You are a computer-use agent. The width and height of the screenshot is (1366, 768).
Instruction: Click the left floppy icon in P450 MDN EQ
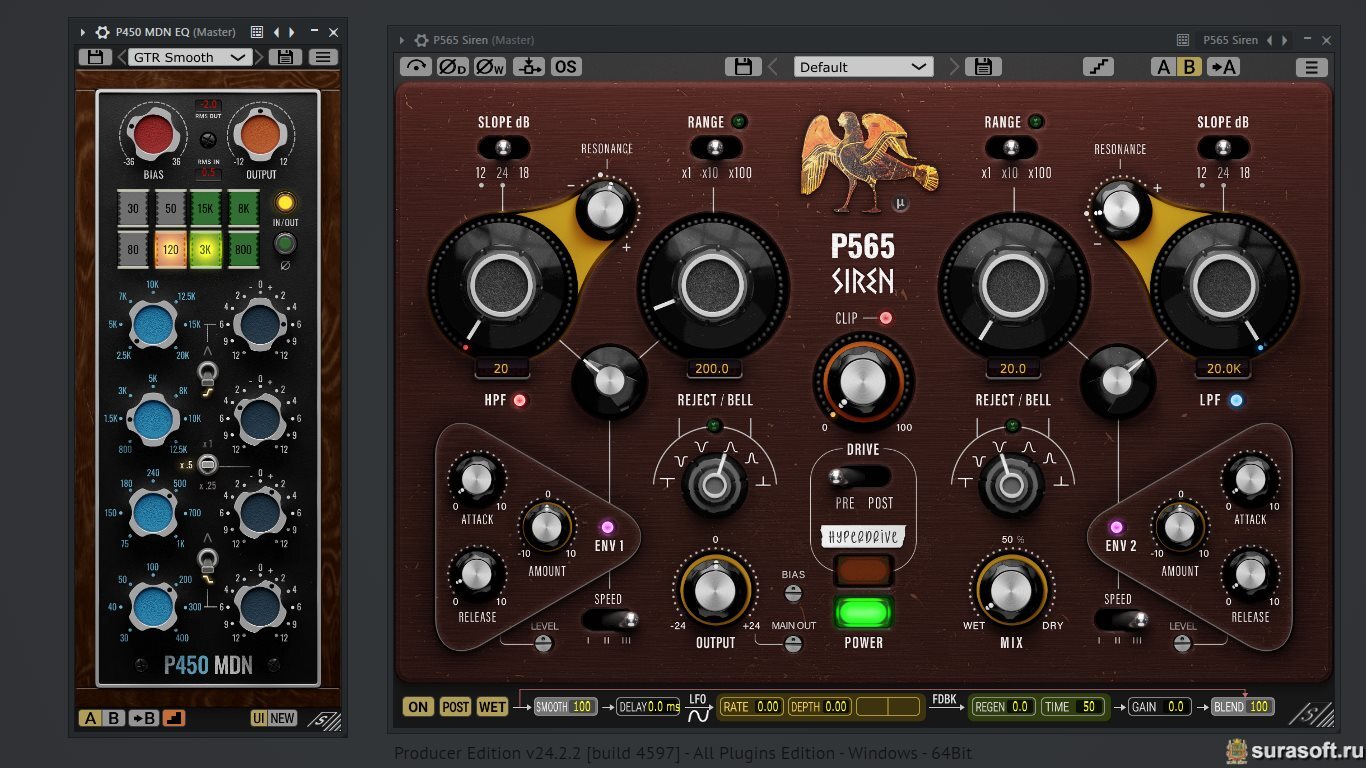(95, 57)
